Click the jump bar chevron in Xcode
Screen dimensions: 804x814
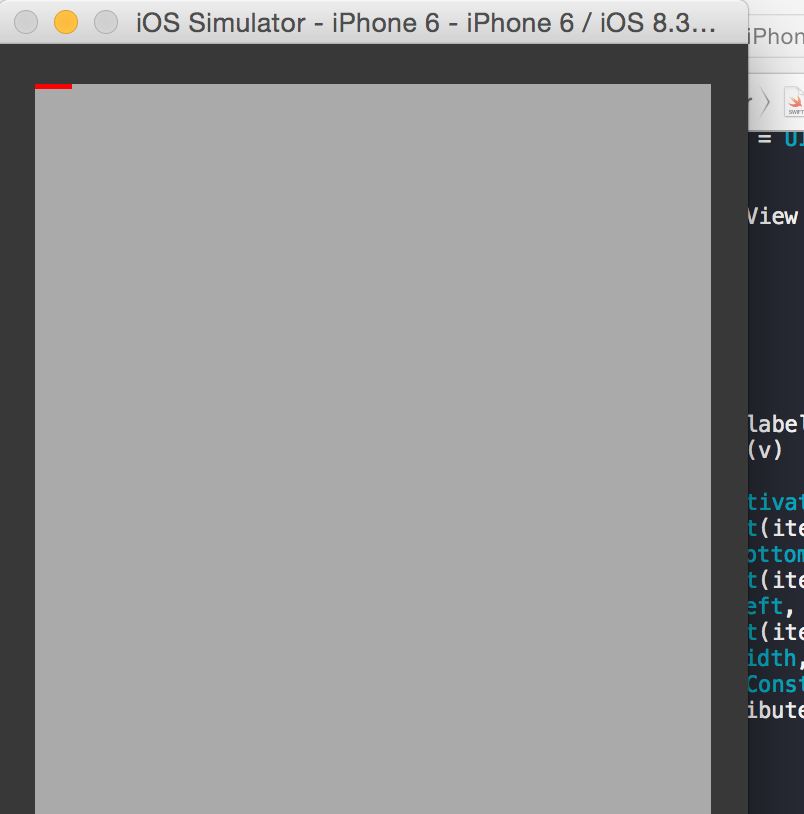765,101
